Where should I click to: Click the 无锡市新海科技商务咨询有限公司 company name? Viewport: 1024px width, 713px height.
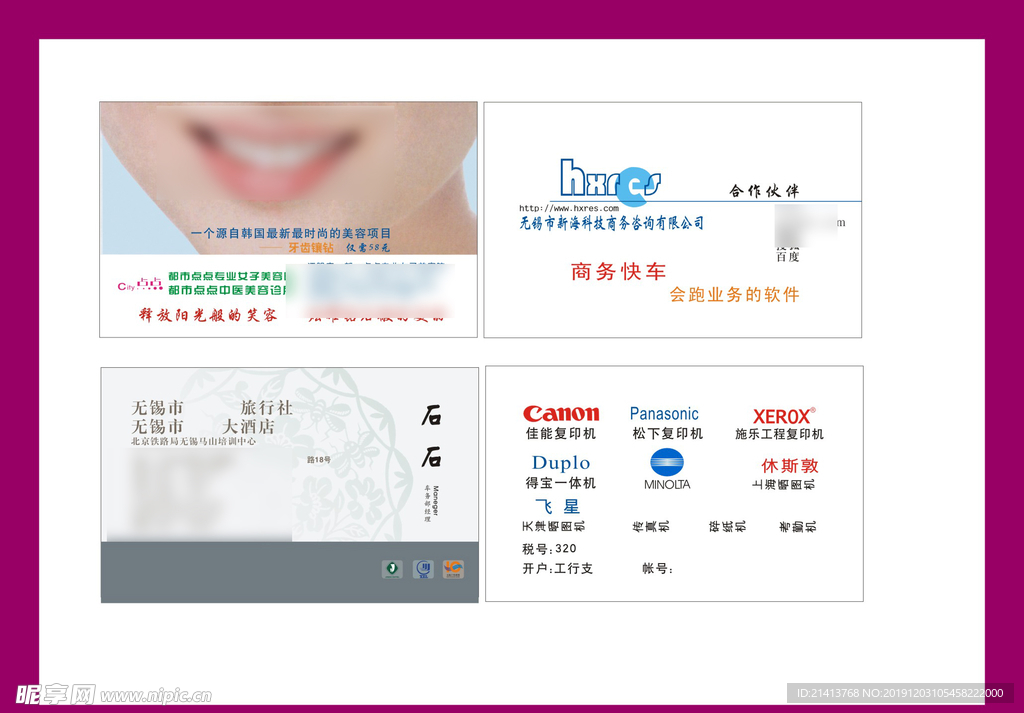(x=611, y=223)
